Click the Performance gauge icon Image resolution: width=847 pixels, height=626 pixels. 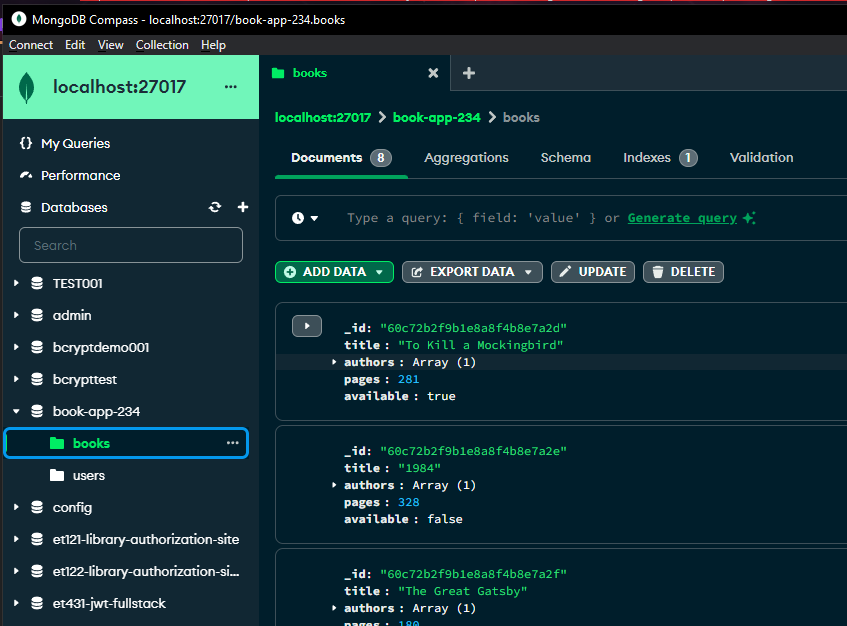(26, 175)
